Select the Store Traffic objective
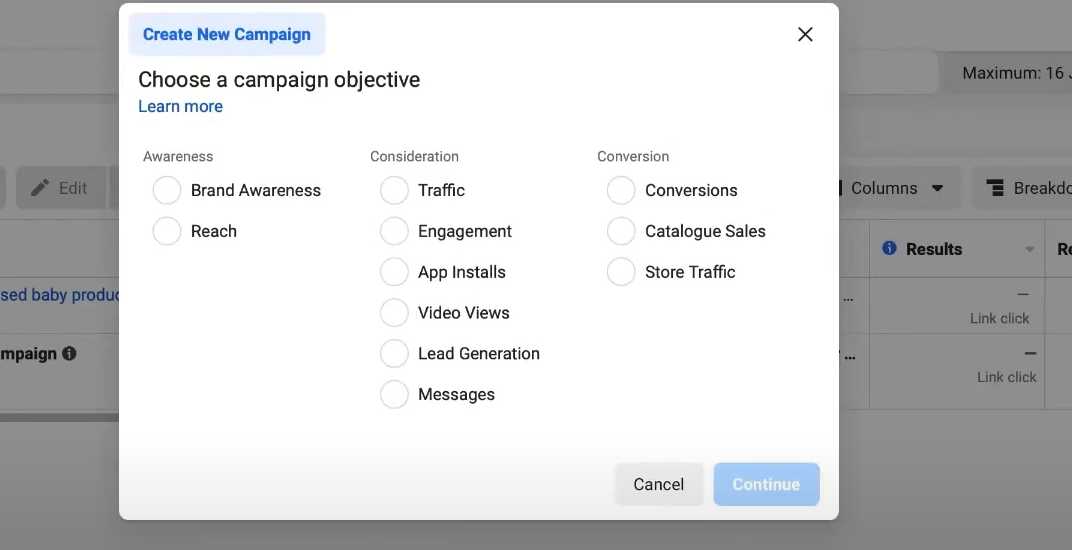Image resolution: width=1072 pixels, height=550 pixels. [x=621, y=272]
